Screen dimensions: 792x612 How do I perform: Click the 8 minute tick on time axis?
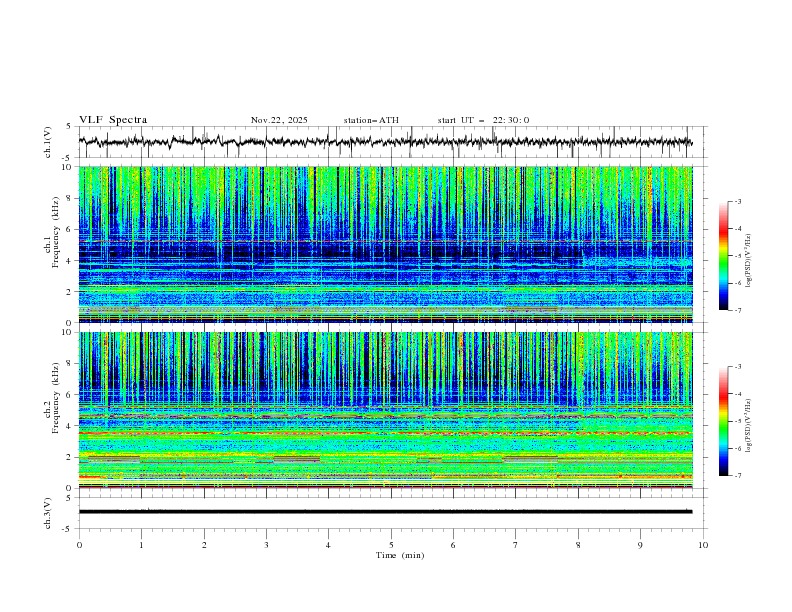(578, 544)
